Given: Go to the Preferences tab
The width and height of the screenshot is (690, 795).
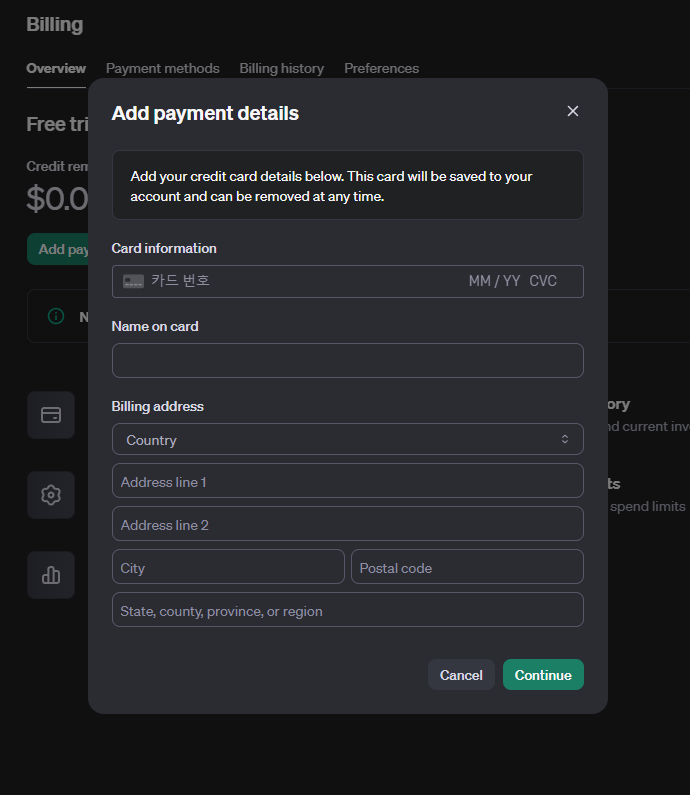Looking at the screenshot, I should tap(381, 68).
